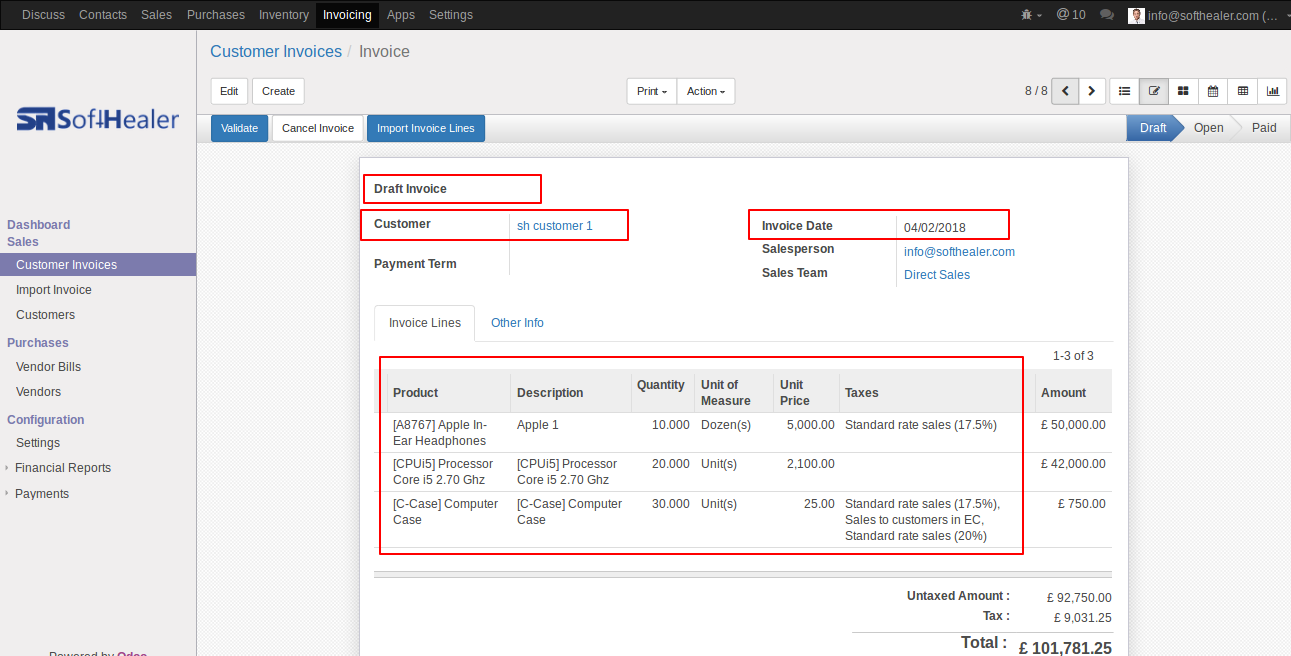Open Settings under Configuration in sidebar
Viewport: 1291px width, 656px height.
pyautogui.click(x=38, y=443)
